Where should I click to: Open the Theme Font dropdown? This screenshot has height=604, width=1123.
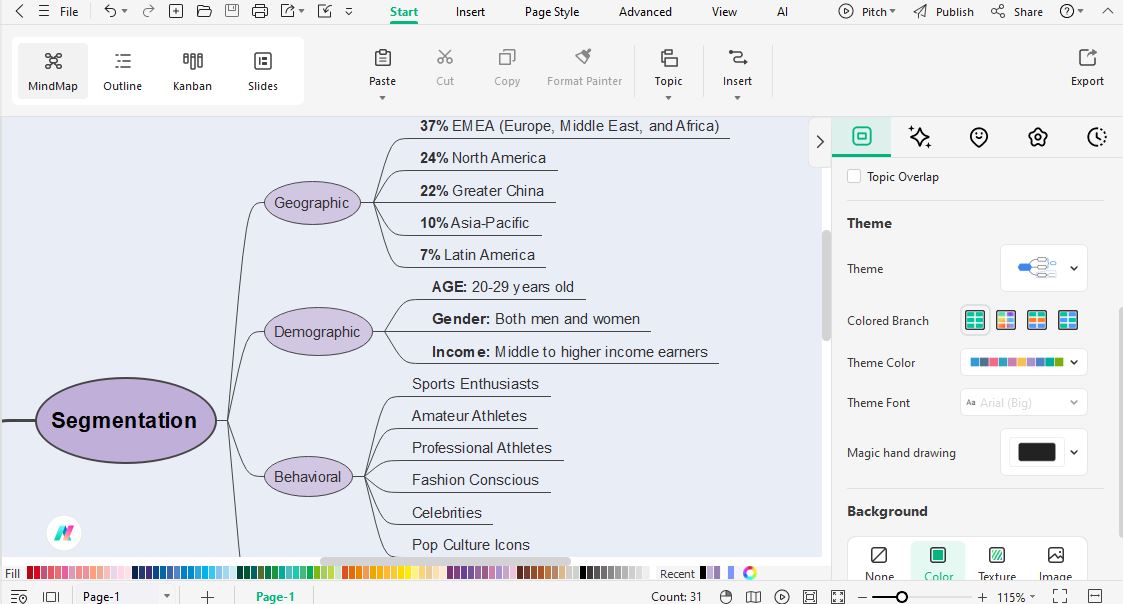(x=1023, y=402)
